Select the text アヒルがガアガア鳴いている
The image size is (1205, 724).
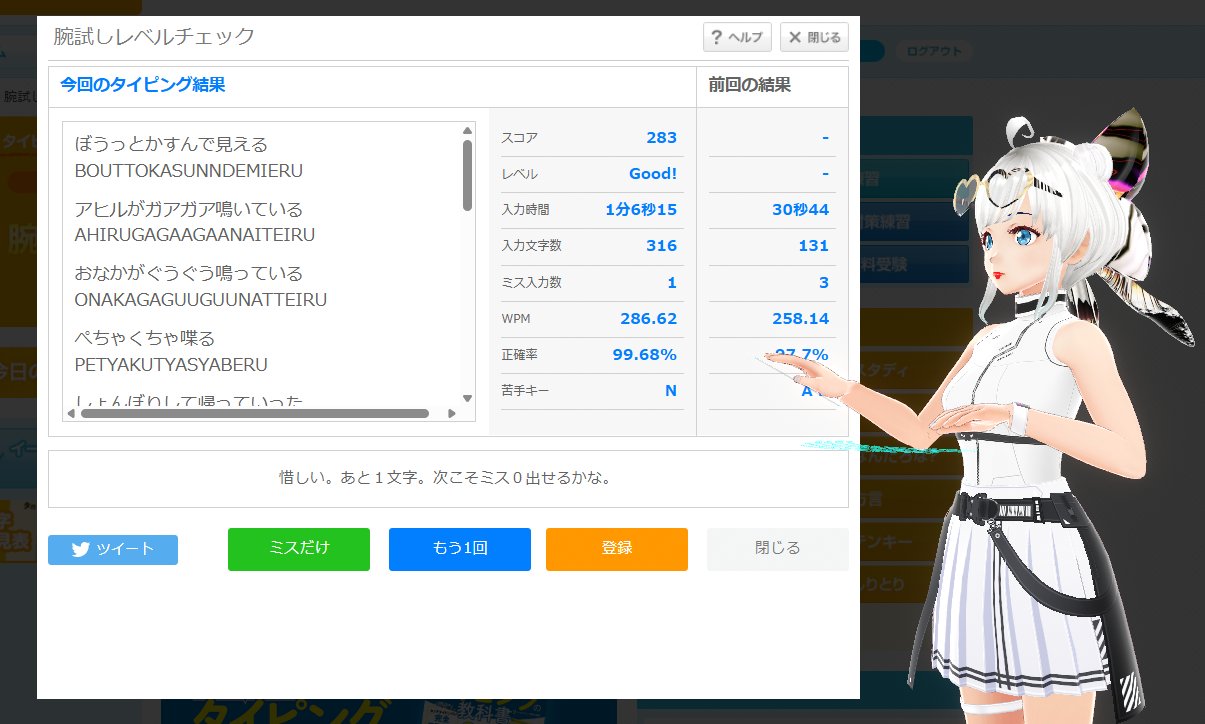pyautogui.click(x=188, y=209)
